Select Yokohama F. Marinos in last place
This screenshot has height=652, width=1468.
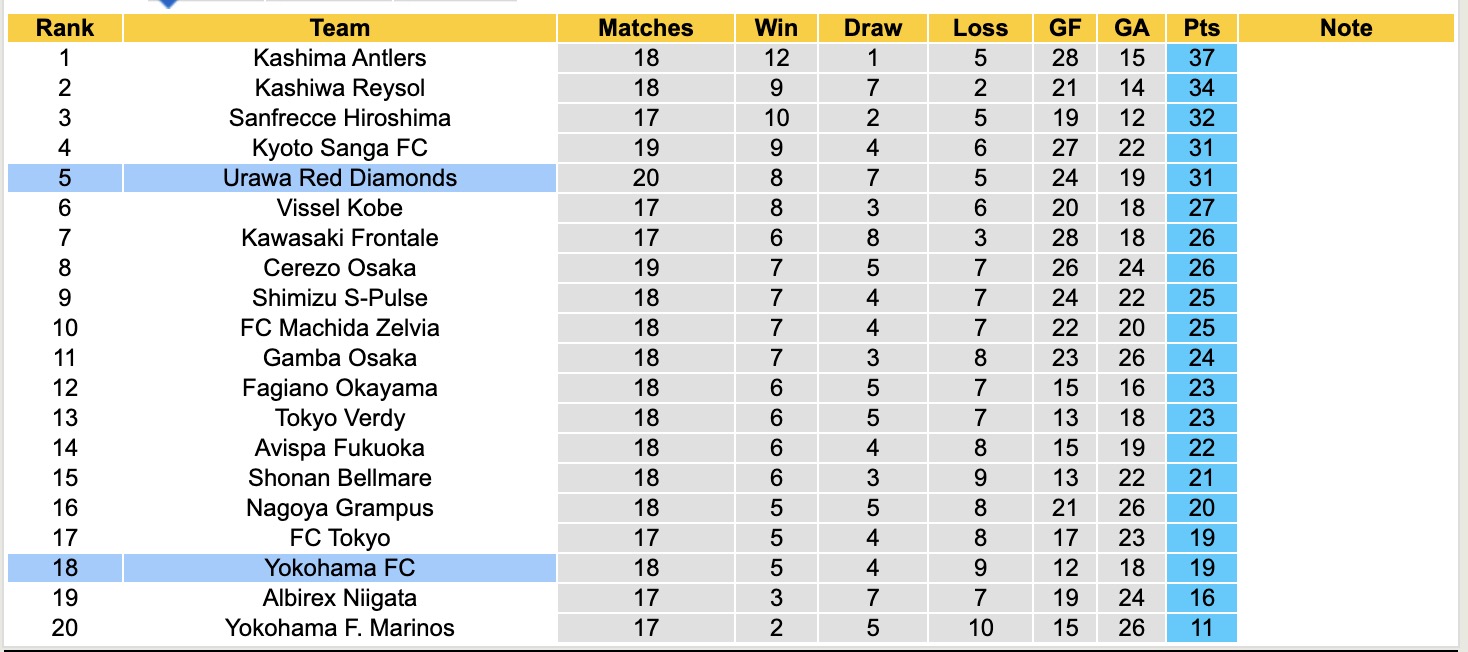pos(340,628)
